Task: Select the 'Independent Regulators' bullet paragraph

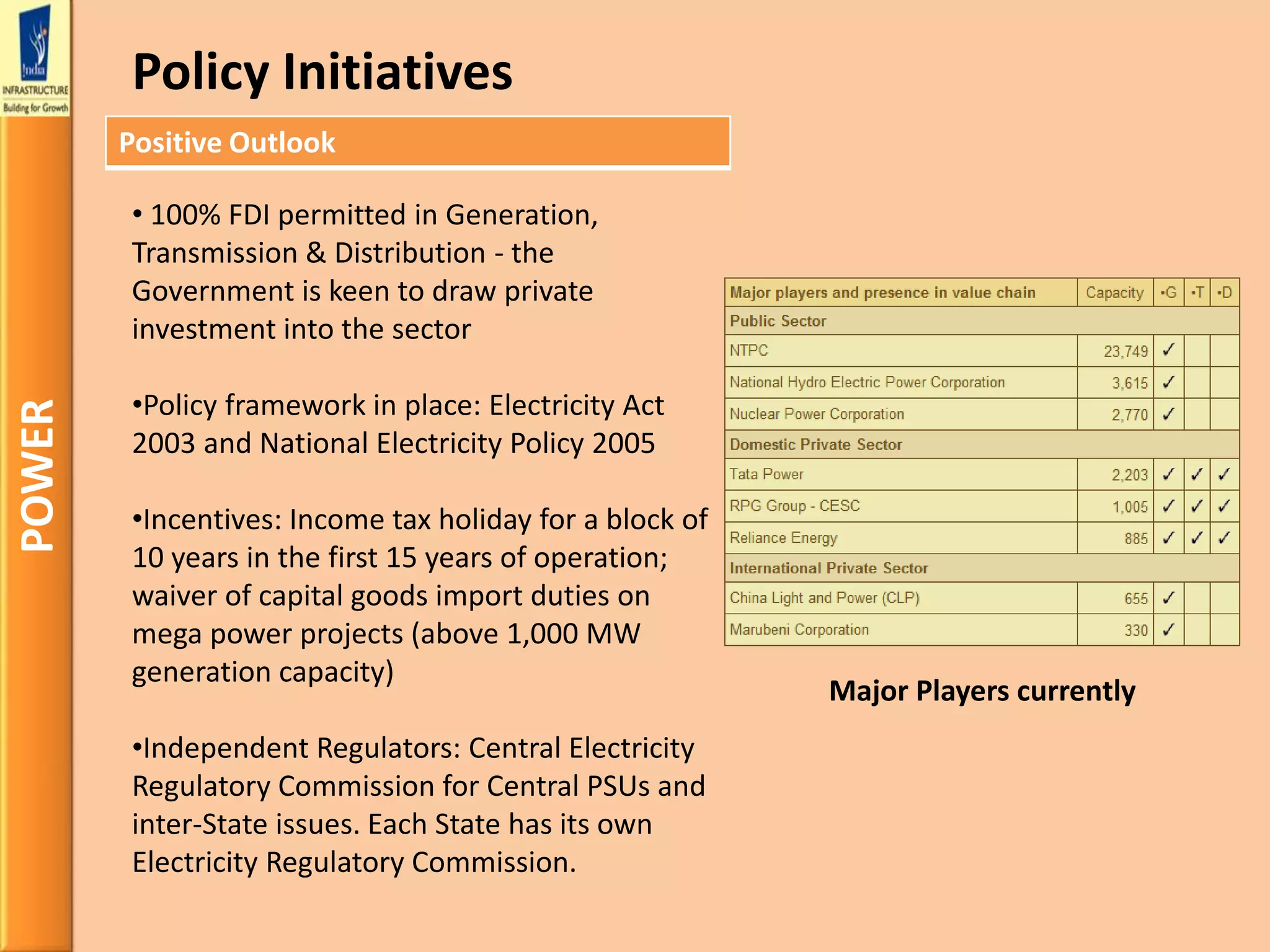Action: pos(419,804)
